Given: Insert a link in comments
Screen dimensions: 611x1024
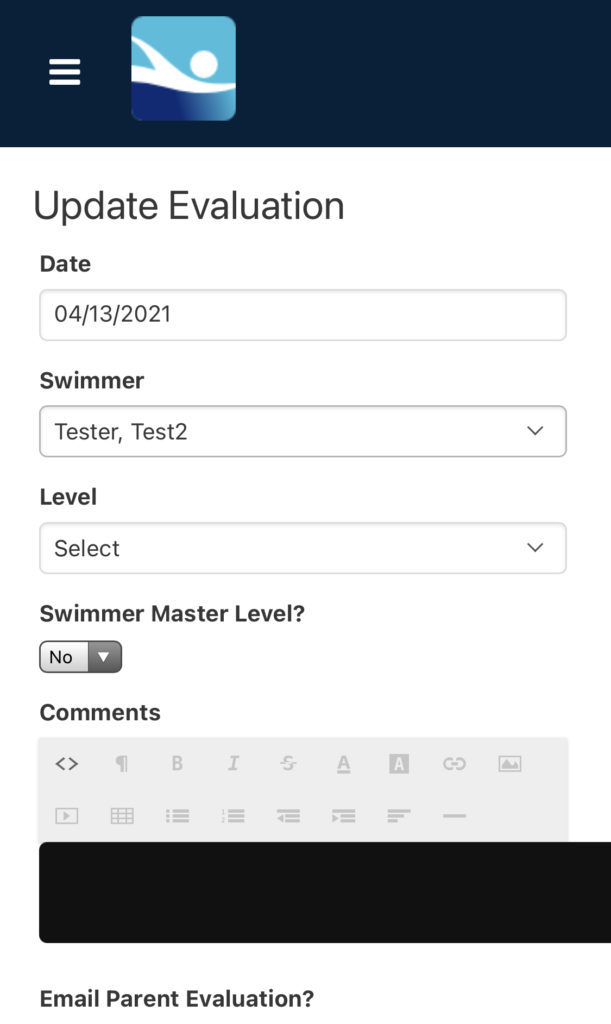Looking at the screenshot, I should click(454, 763).
